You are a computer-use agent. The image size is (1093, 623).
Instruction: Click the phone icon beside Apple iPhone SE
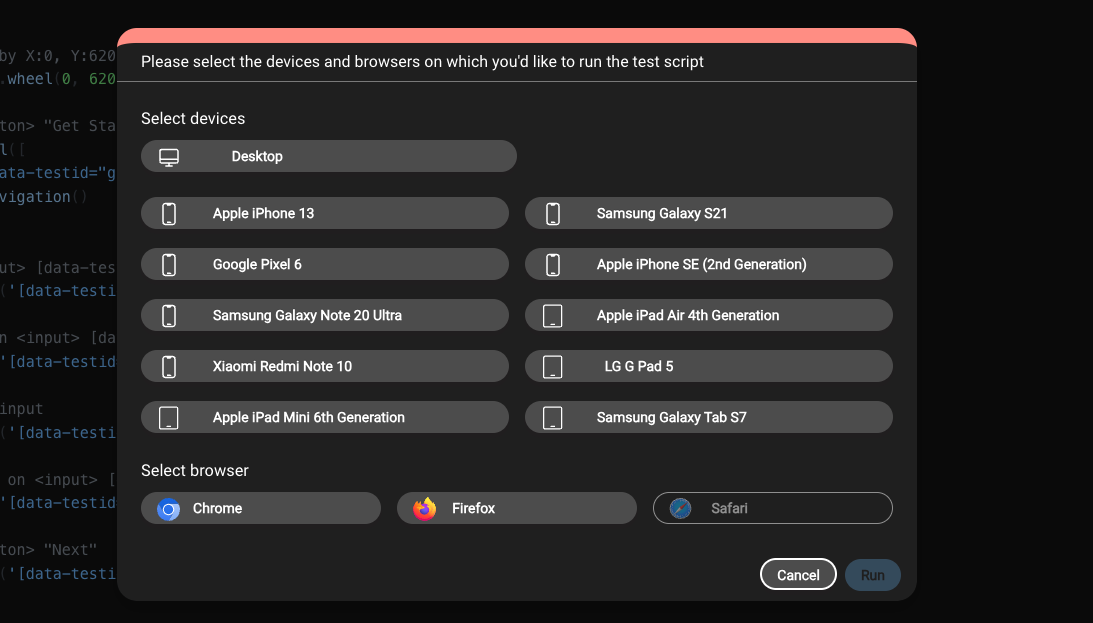pos(553,265)
